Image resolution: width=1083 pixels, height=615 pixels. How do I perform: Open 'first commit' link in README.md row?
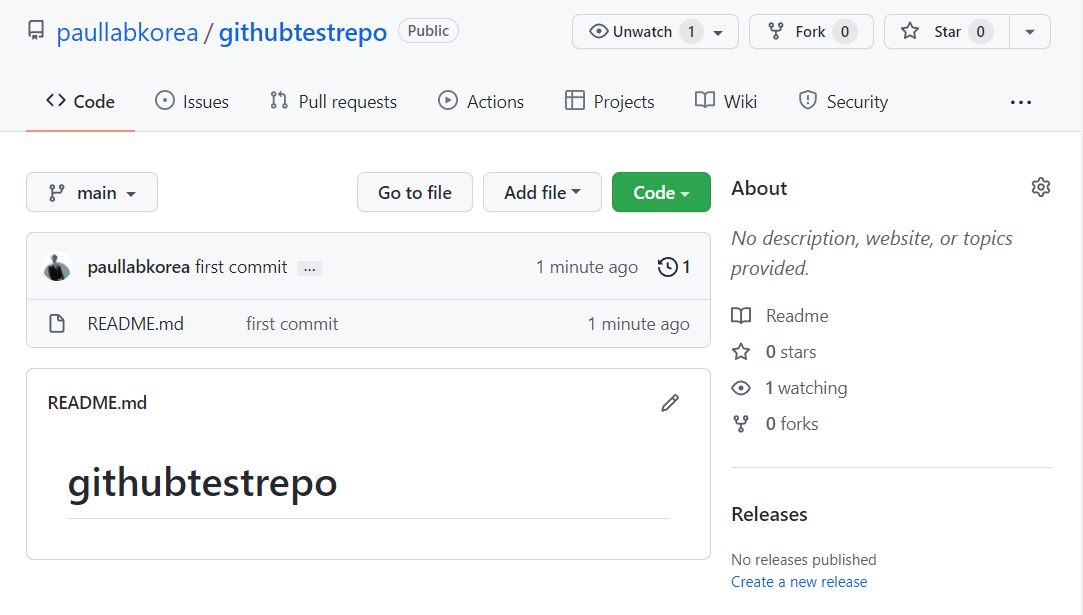pos(292,324)
